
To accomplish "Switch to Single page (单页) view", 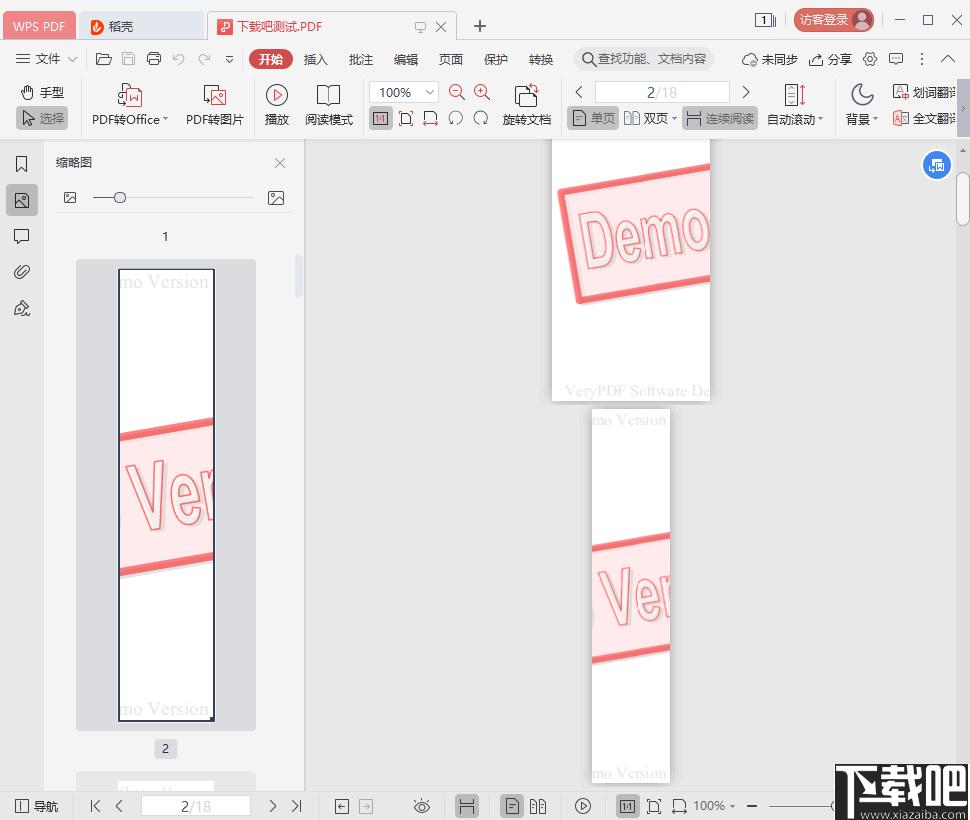I will (x=593, y=118).
